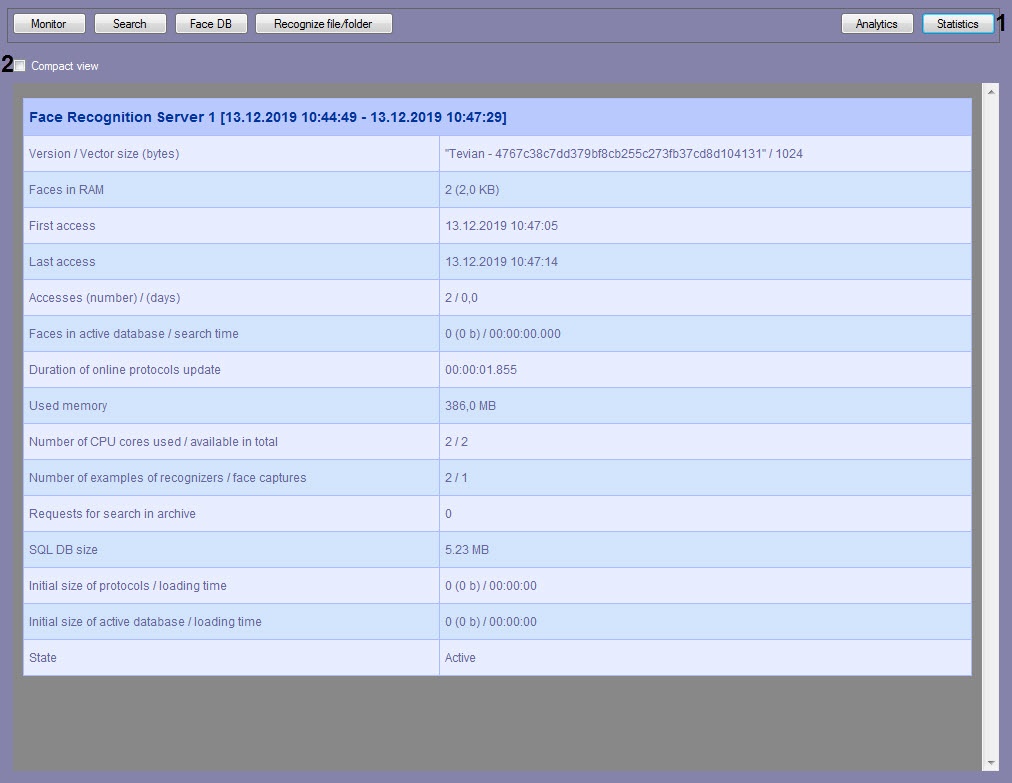1012x783 pixels.
Task: Enable the Compact view checkbox
Action: [x=21, y=66]
